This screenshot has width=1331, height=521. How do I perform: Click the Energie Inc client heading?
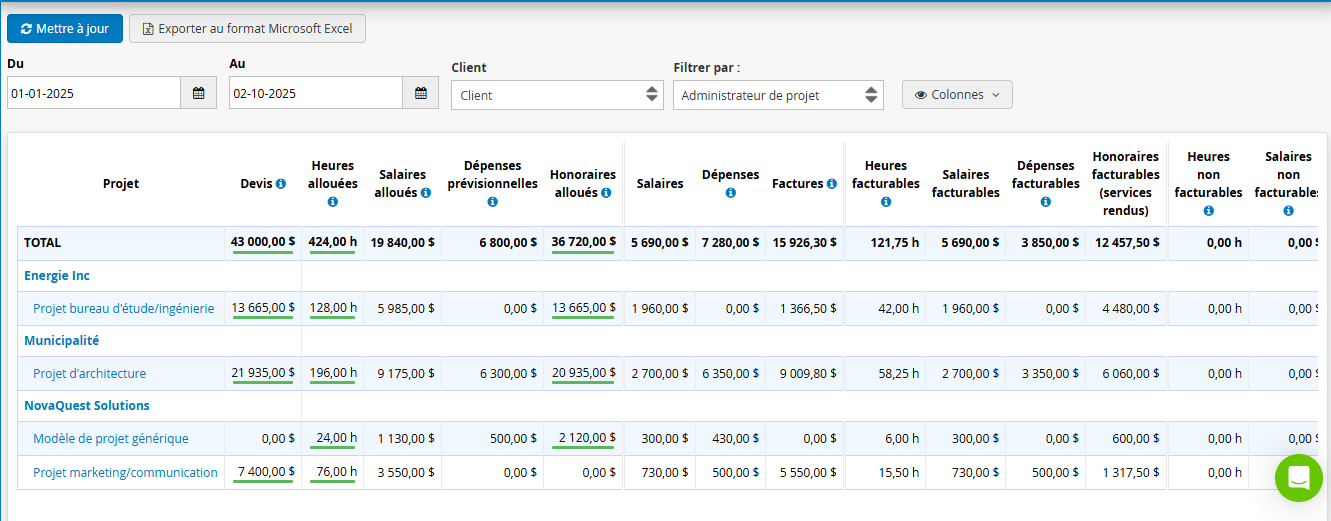click(x=57, y=276)
